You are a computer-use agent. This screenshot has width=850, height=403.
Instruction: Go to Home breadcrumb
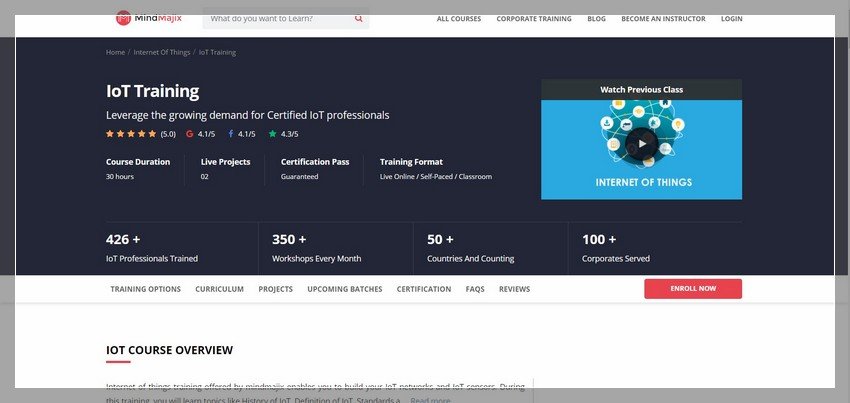coord(115,53)
